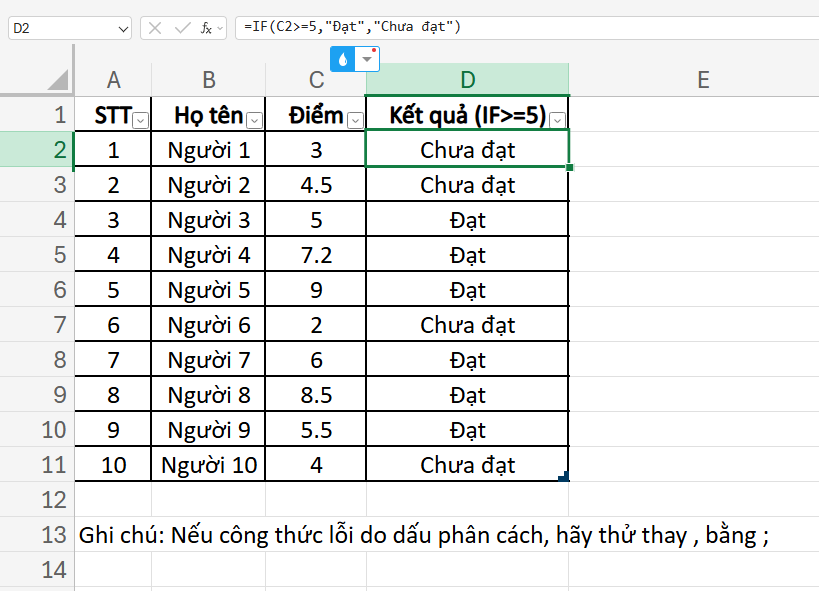The image size is (819, 591).
Task: Open the Flash Fill options dropdown
Action: click(x=366, y=59)
